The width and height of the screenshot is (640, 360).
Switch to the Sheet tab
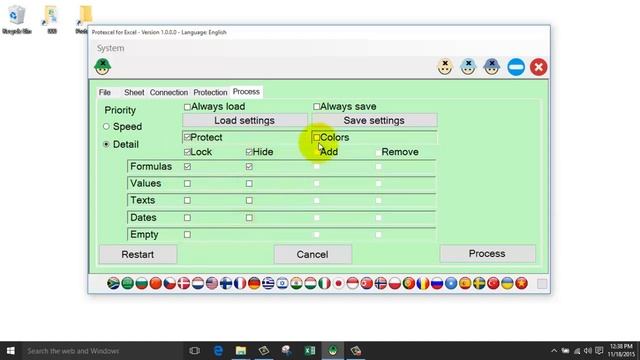click(x=134, y=92)
